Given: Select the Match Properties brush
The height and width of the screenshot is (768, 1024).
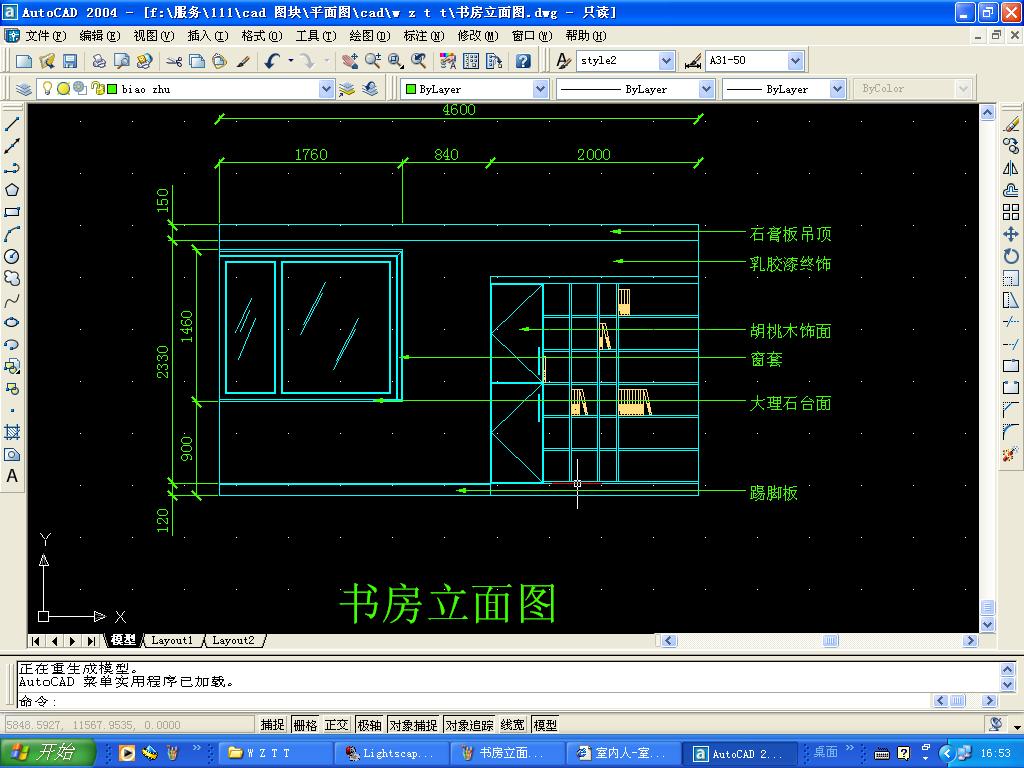Looking at the screenshot, I should pos(243,61).
